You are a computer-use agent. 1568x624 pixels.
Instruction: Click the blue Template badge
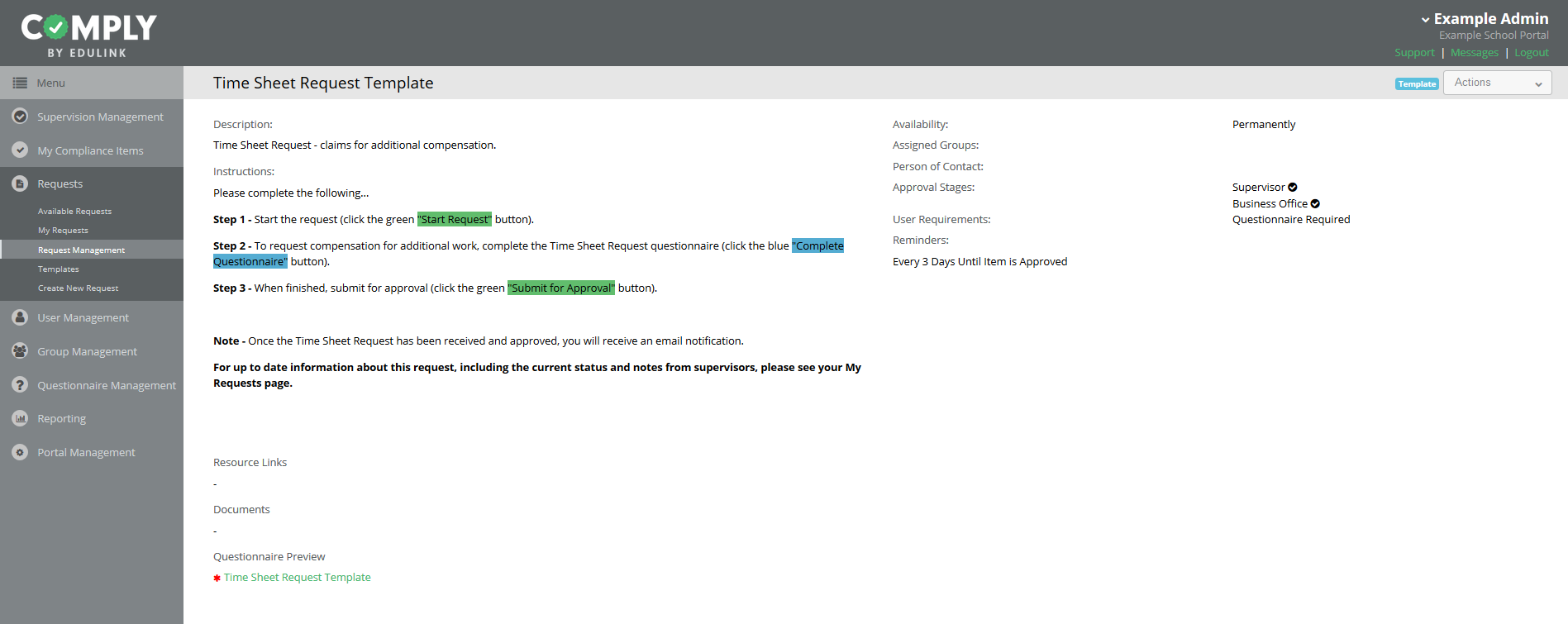pyautogui.click(x=1417, y=84)
